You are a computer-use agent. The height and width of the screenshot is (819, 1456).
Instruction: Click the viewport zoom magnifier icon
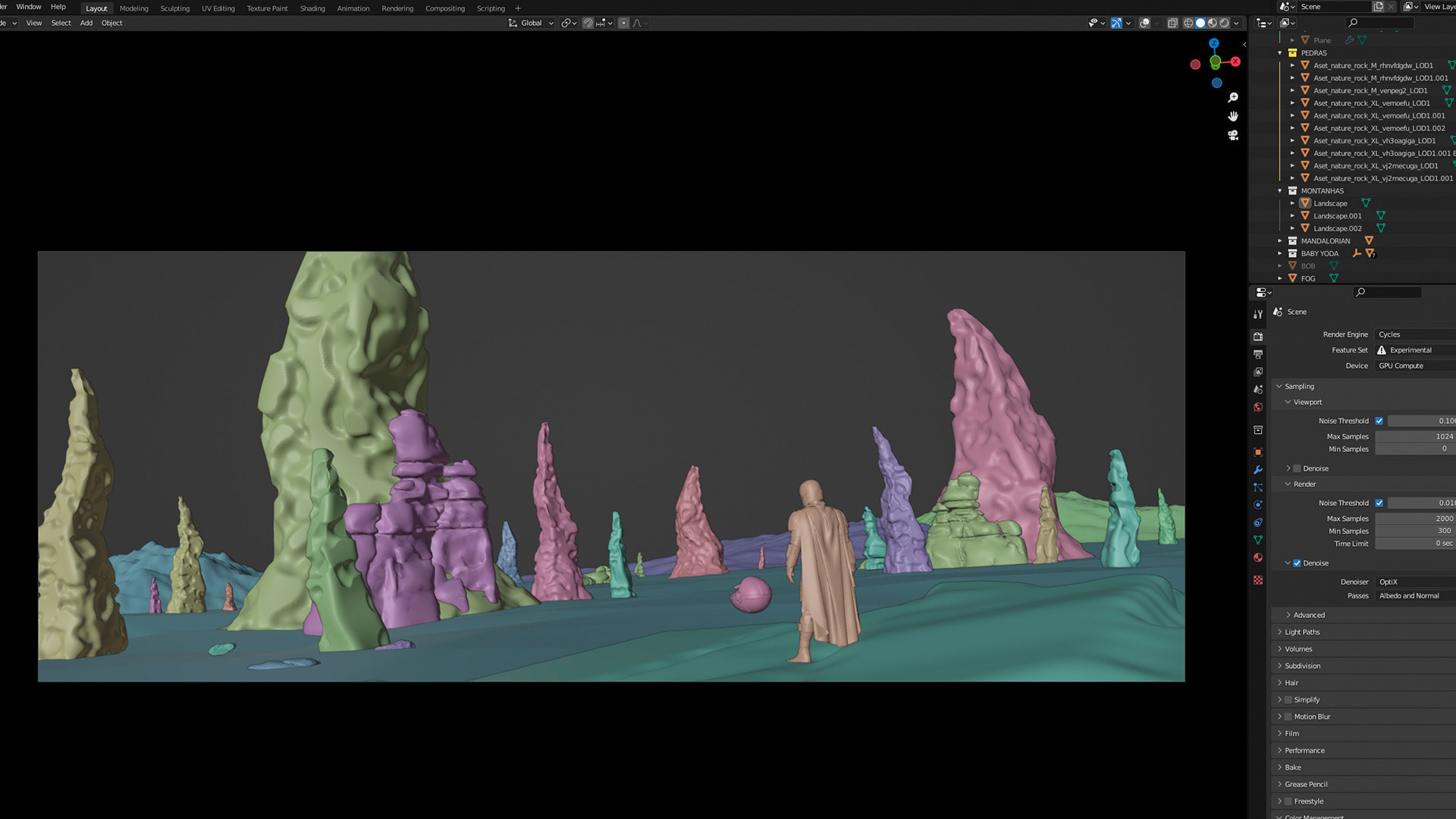[1233, 98]
